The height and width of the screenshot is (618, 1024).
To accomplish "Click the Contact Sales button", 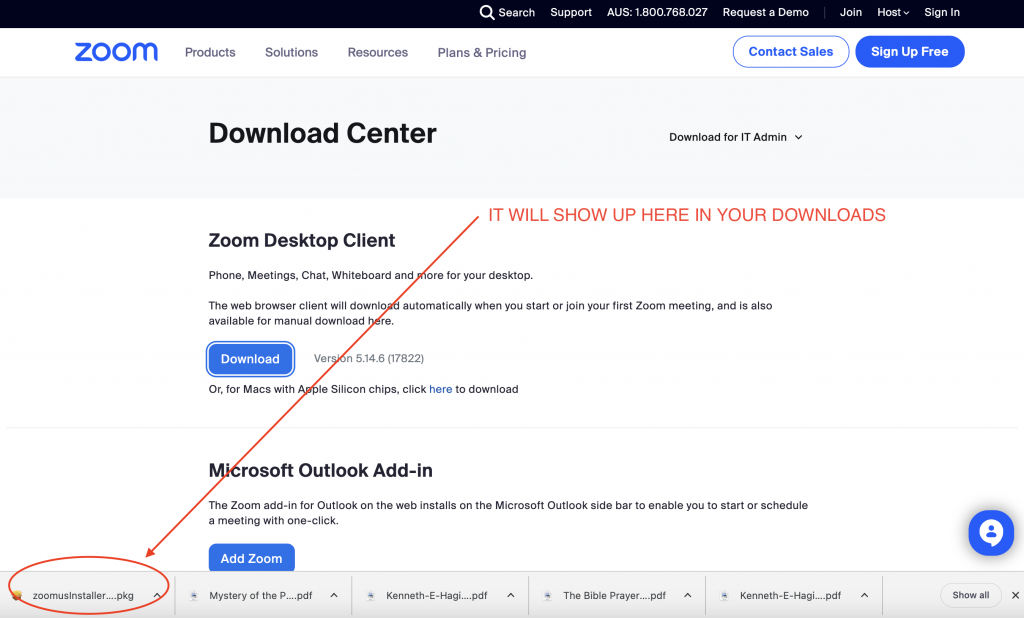I will coord(791,52).
